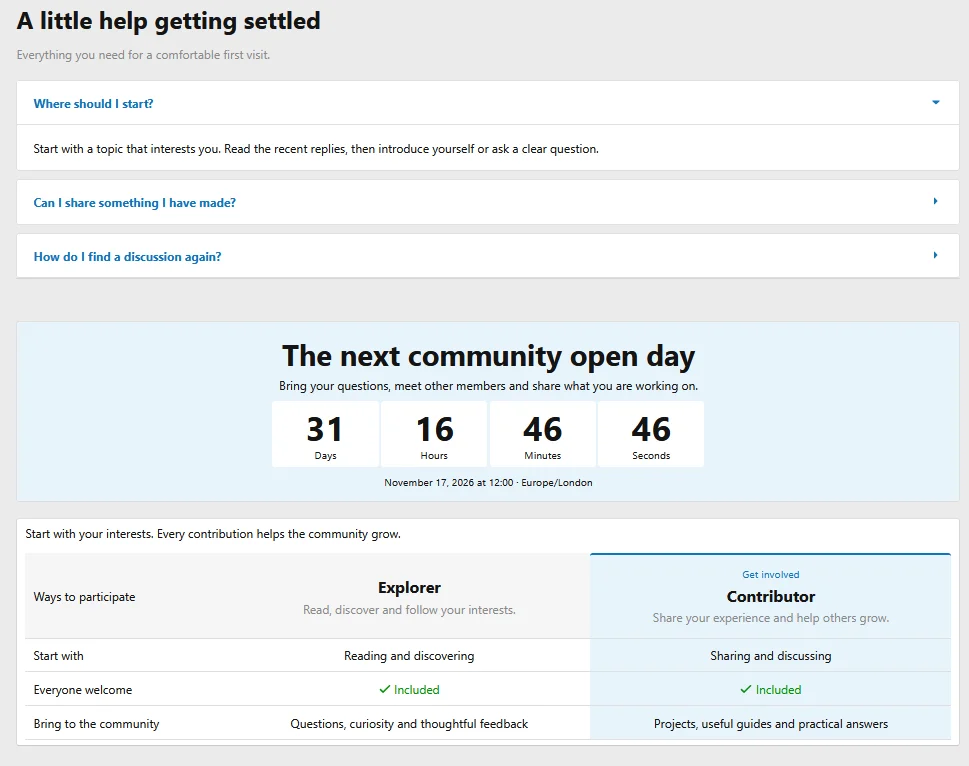Click the answer text 'Start with a topic that interests you'
Viewport: 969px width, 766px height.
coord(127,149)
